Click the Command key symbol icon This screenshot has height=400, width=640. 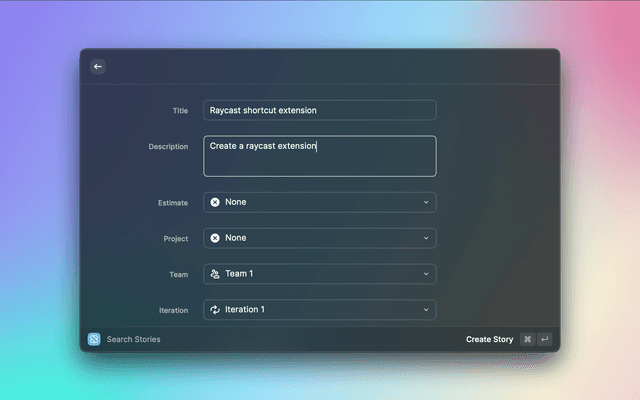click(x=527, y=339)
